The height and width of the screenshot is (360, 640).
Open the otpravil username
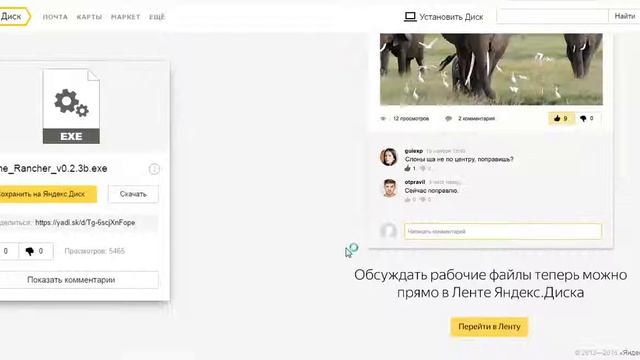415,182
